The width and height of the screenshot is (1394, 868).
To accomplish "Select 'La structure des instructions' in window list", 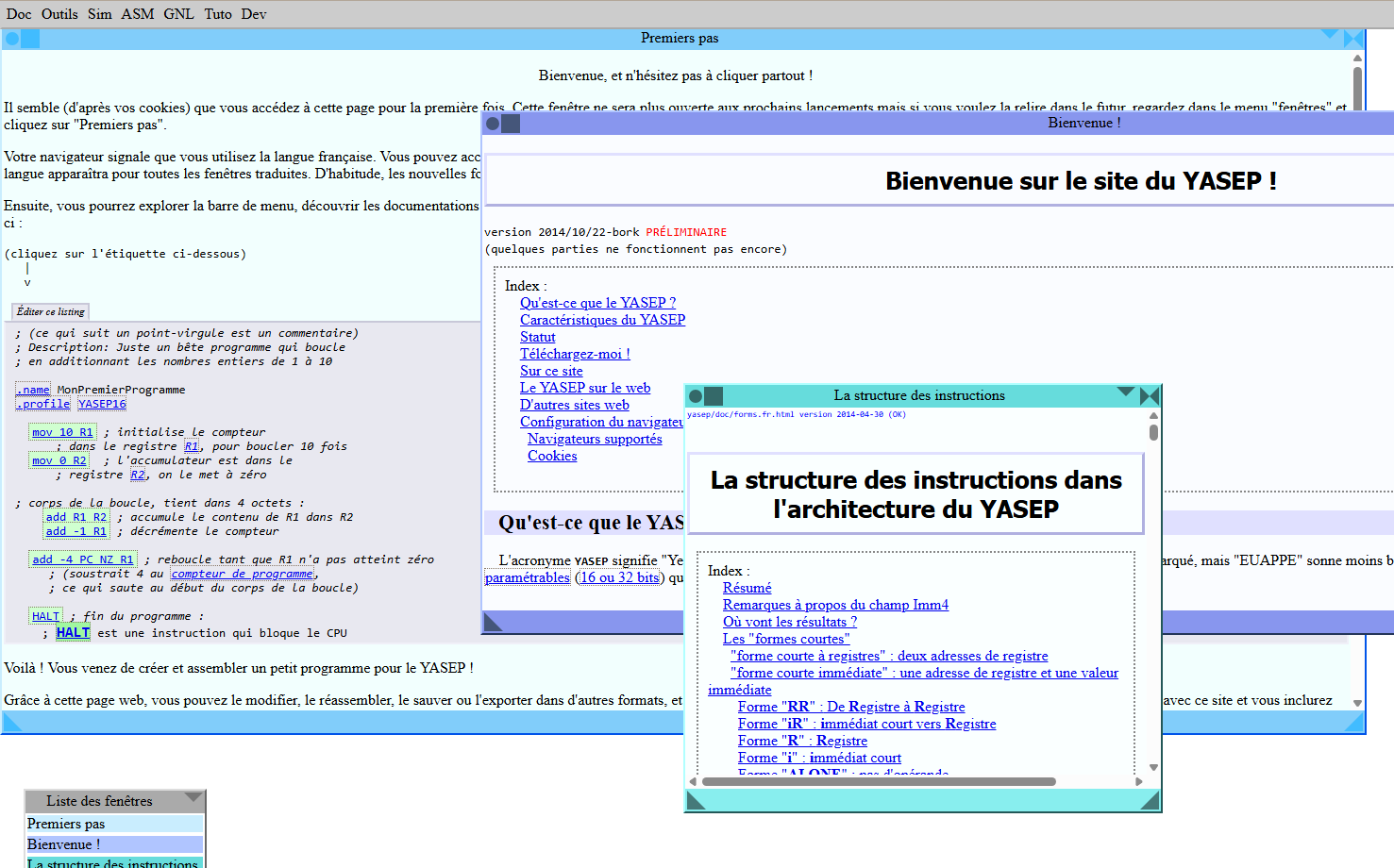I will [114, 862].
